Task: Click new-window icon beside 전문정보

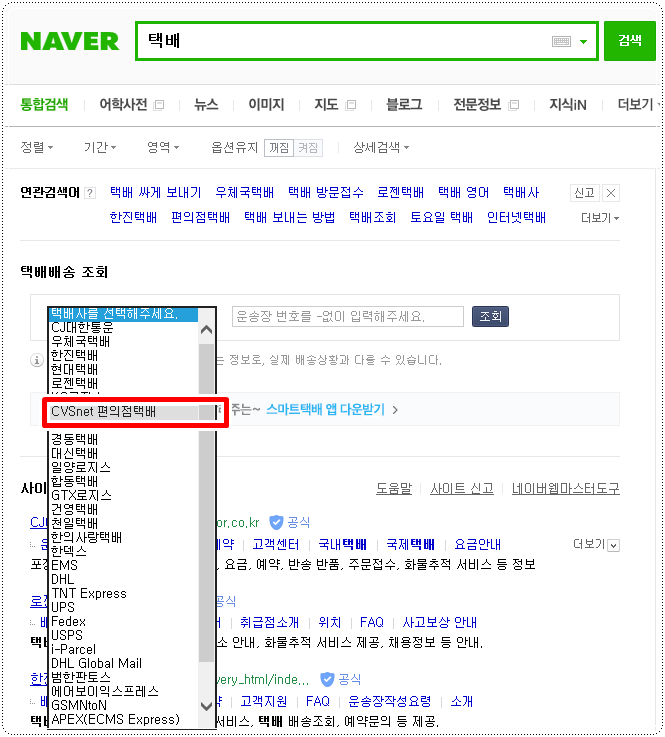Action: coord(514,105)
